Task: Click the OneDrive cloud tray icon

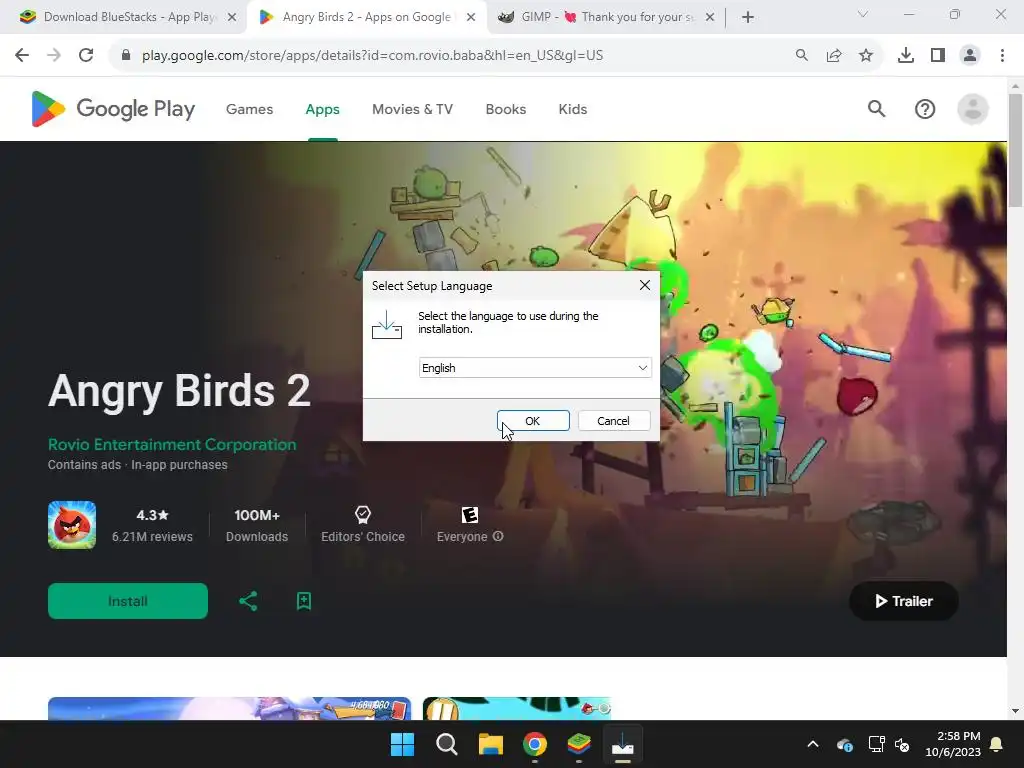Action: [844, 744]
